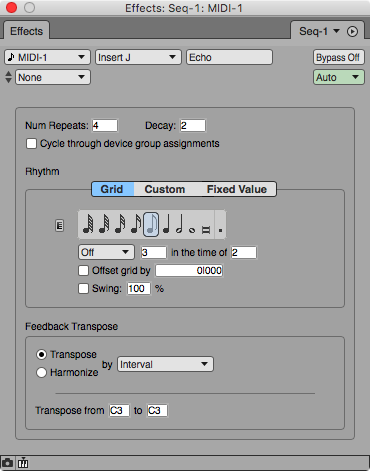Click the camera snapshot icon

coord(7,463)
